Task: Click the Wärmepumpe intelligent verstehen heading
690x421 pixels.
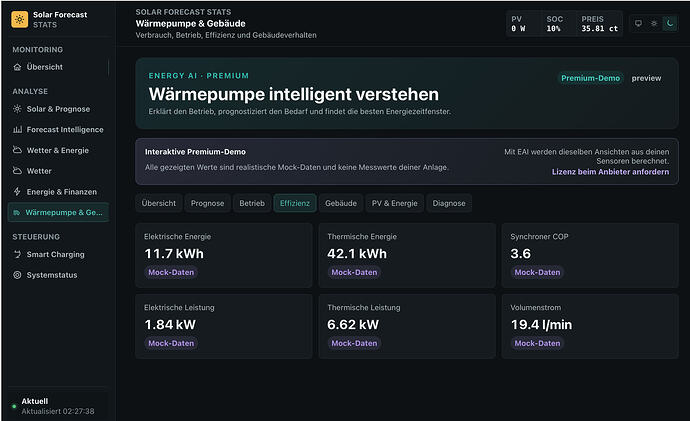Action: coord(294,94)
